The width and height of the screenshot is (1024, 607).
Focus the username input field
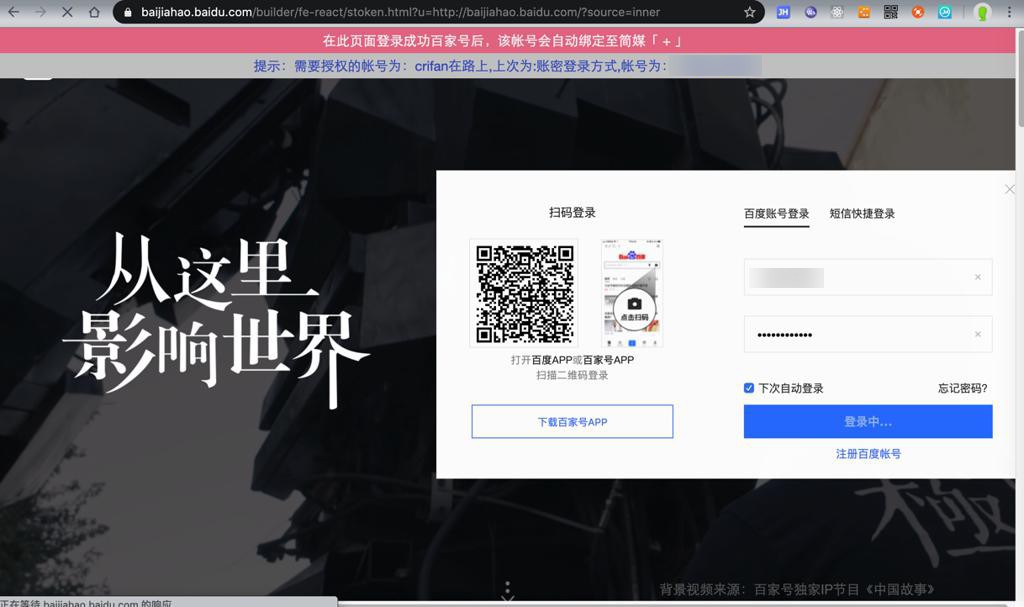click(868, 277)
